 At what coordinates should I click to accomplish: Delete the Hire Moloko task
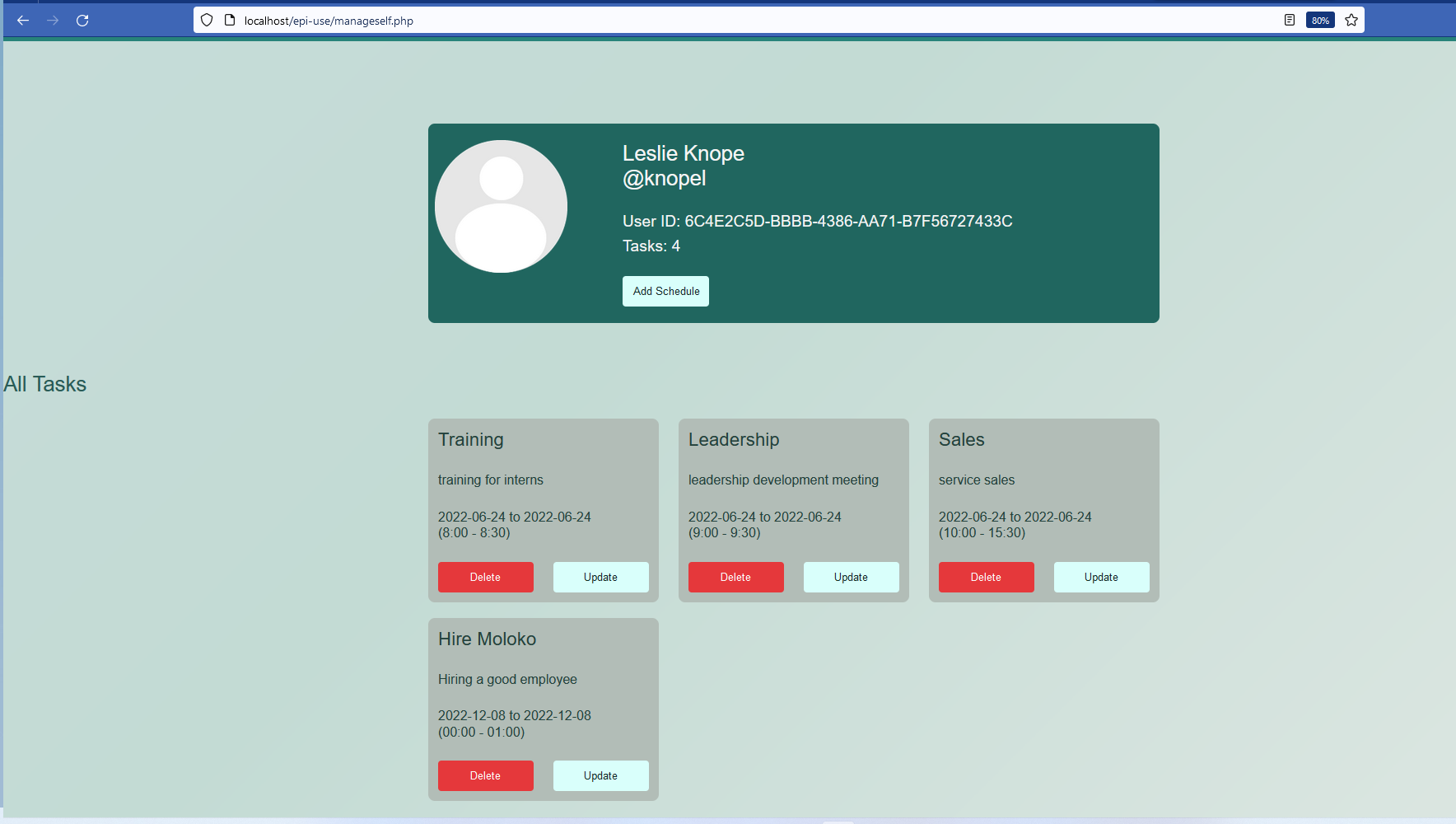pos(485,775)
